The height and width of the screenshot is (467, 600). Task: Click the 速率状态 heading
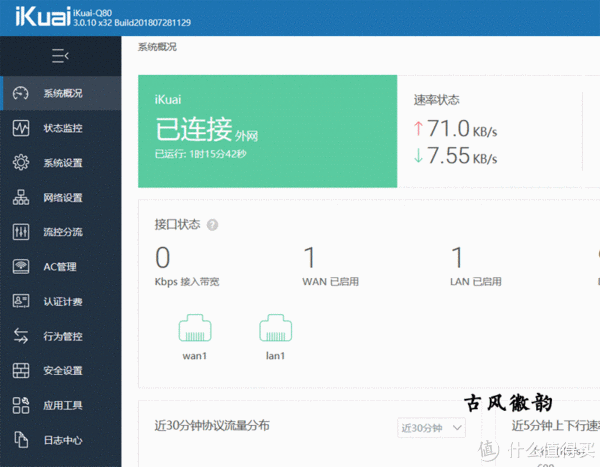pyautogui.click(x=436, y=100)
